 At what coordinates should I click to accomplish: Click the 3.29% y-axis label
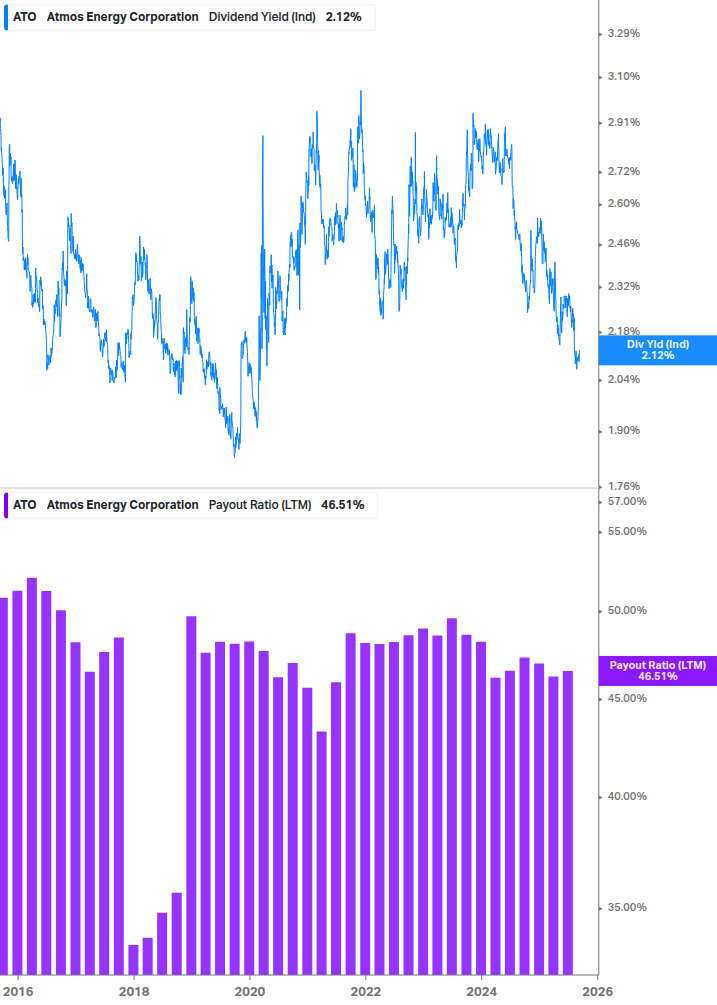(x=623, y=33)
